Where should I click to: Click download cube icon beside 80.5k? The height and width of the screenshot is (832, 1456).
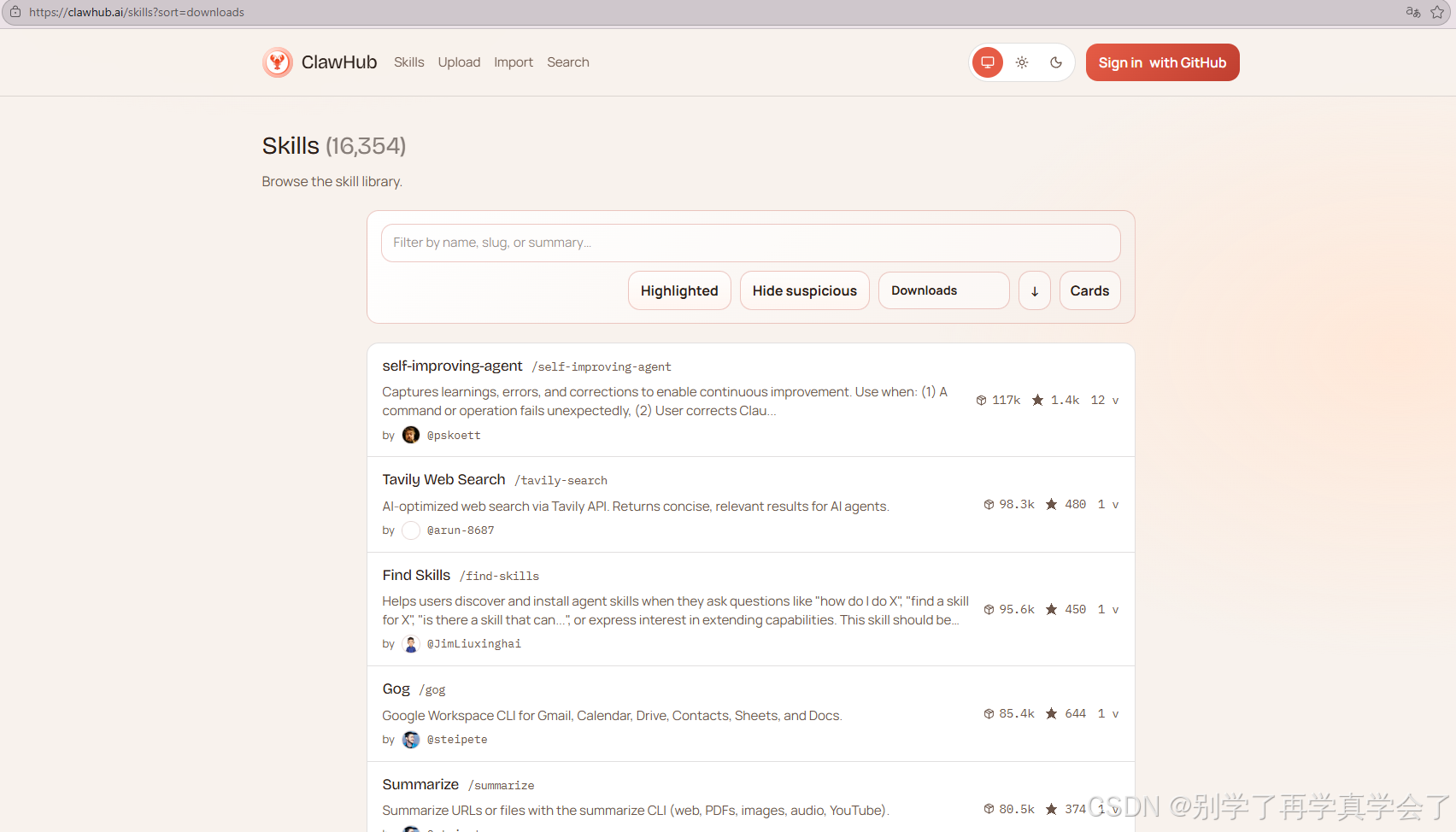[989, 809]
